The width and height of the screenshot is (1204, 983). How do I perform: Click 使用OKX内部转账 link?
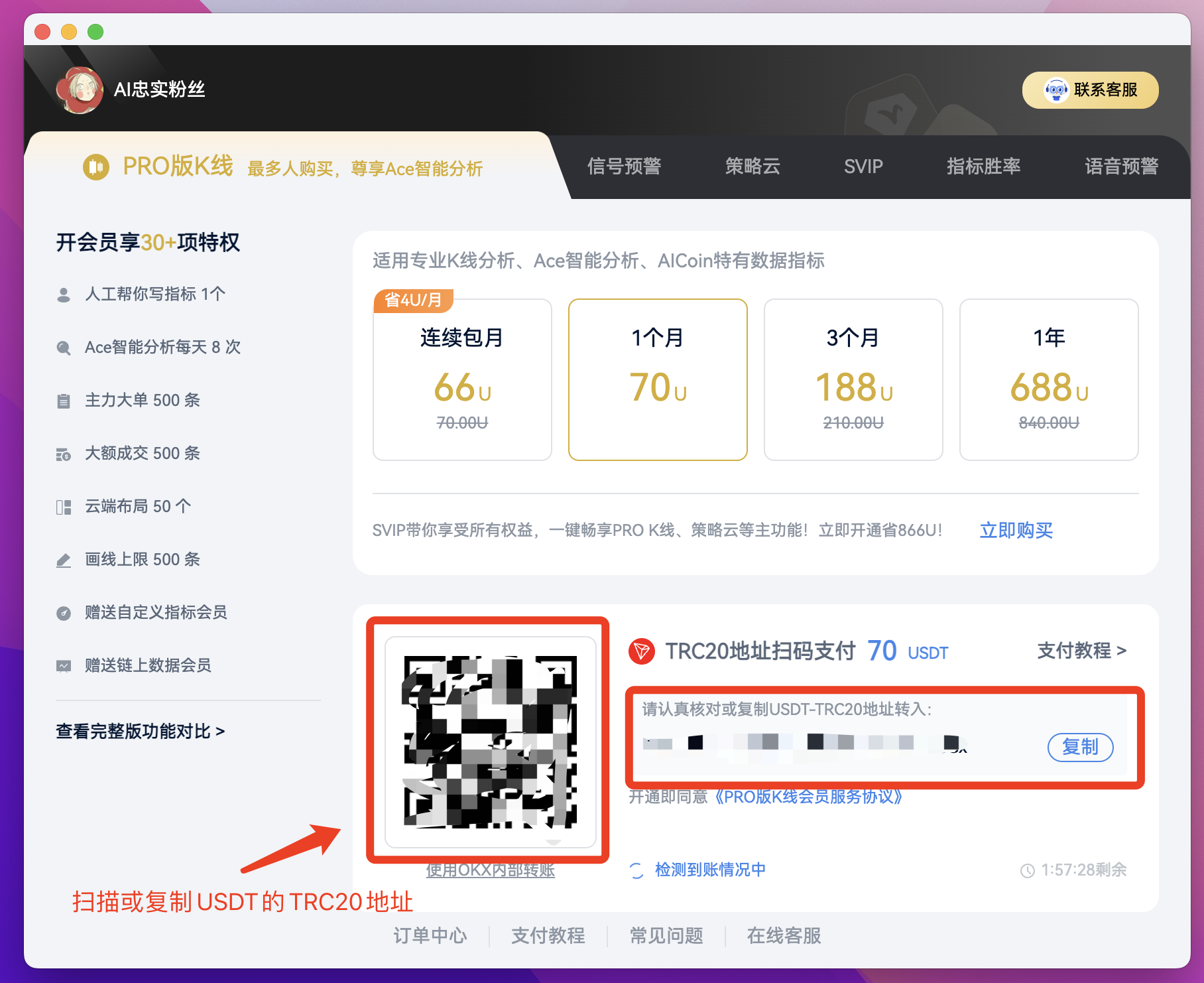(x=490, y=870)
